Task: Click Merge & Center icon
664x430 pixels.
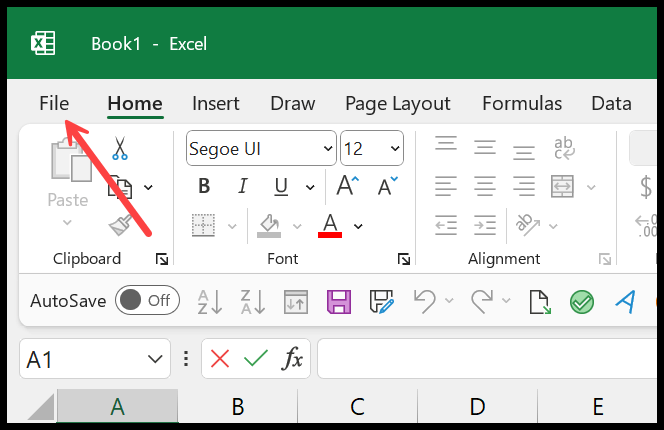Action: click(562, 186)
